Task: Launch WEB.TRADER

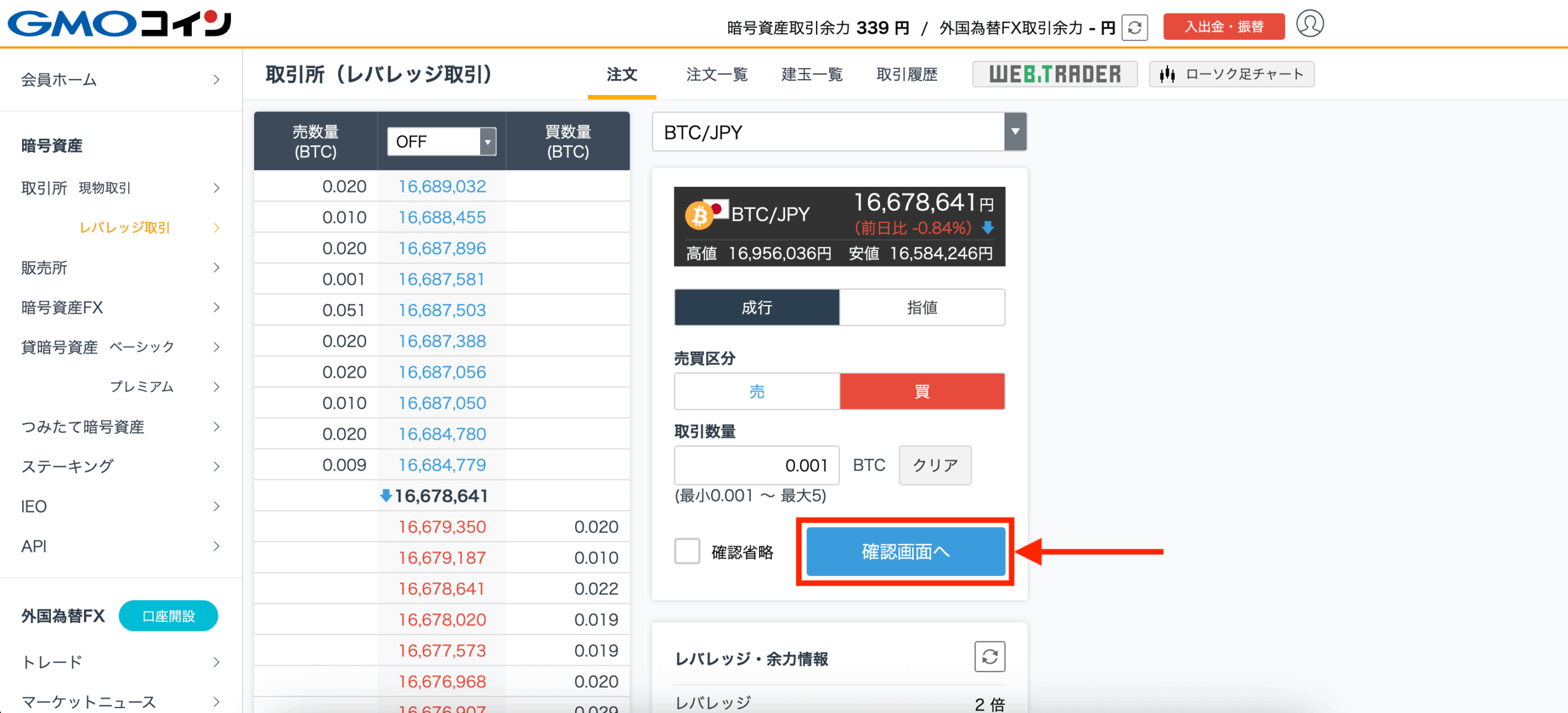Action: (x=1055, y=74)
